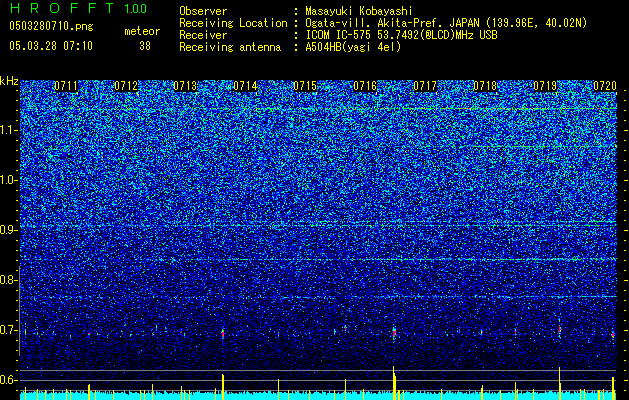This screenshot has height=400, width=629.
Task: Click the 0.8 kHz axis label
Action: (x=9, y=280)
